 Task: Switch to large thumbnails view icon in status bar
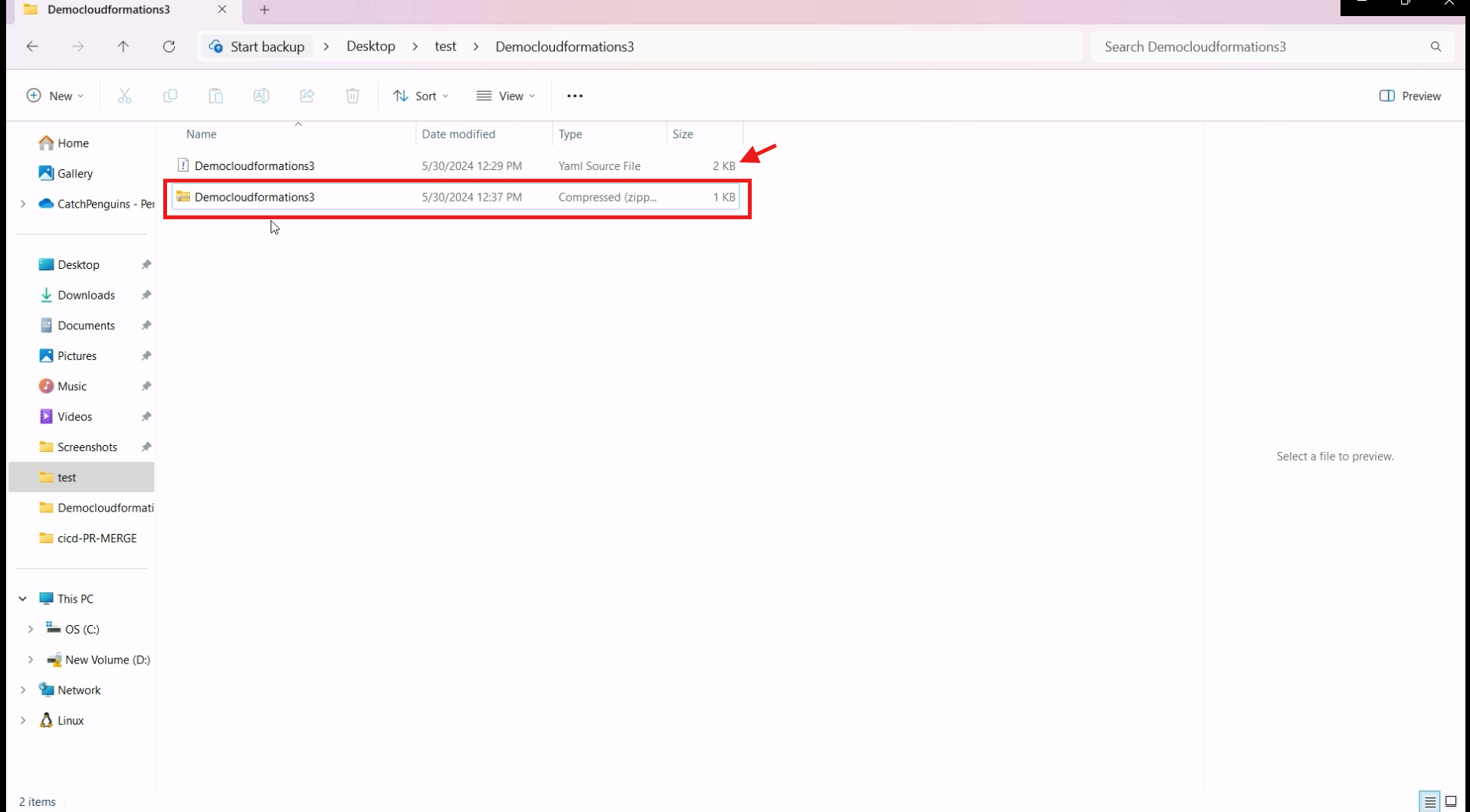pos(1451,802)
